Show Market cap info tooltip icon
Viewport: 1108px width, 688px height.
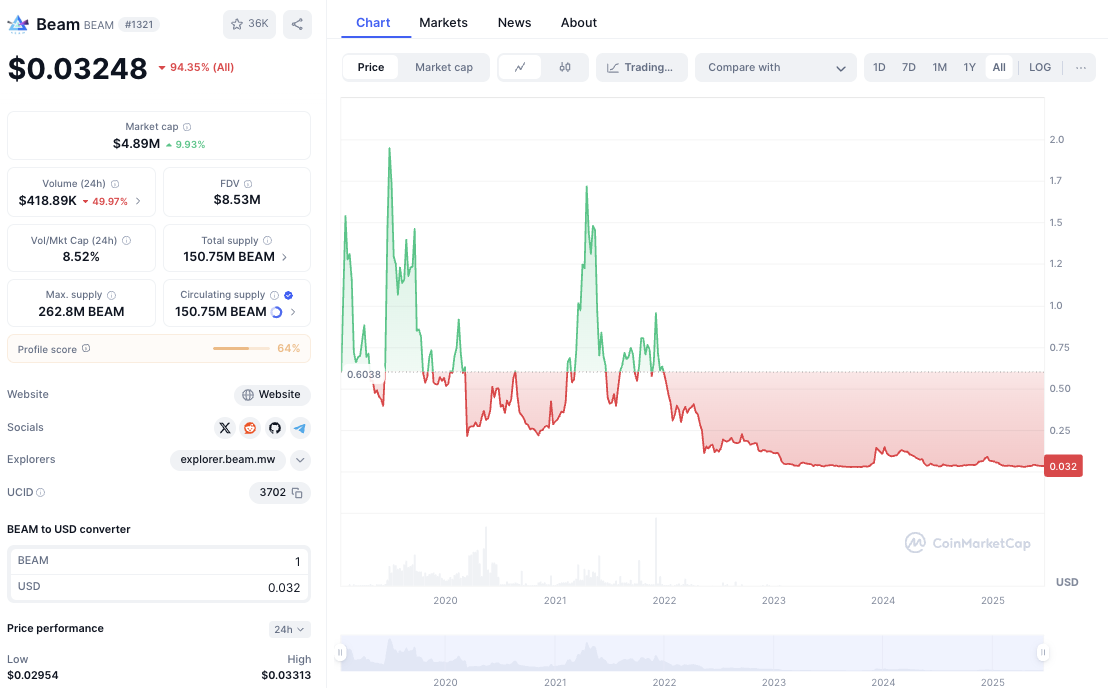(187, 127)
